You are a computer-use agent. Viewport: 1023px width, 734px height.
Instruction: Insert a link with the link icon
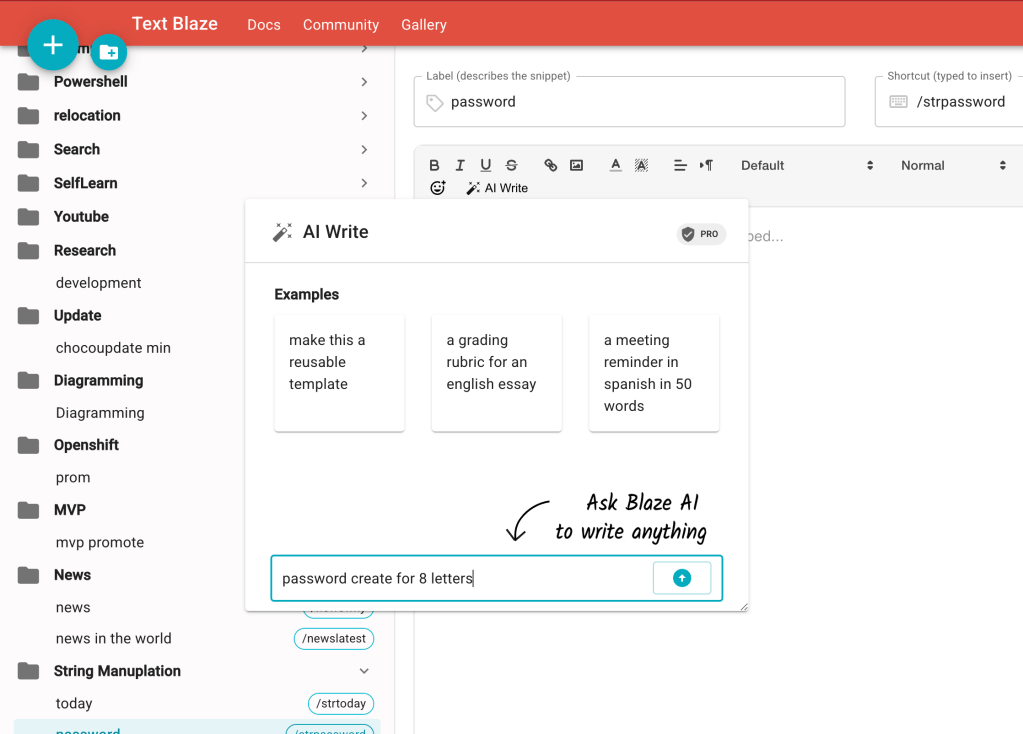click(551, 165)
